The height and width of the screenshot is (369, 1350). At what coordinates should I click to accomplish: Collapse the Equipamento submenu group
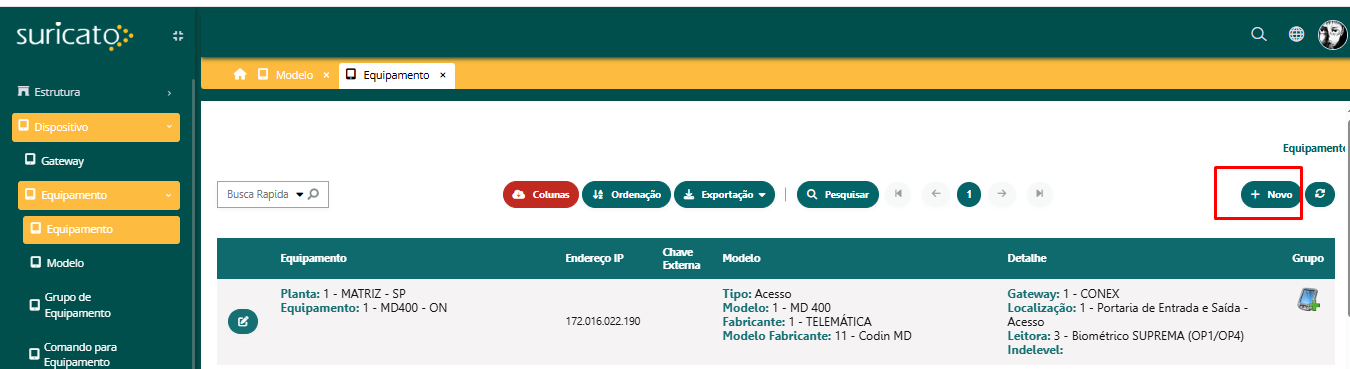coord(99,195)
